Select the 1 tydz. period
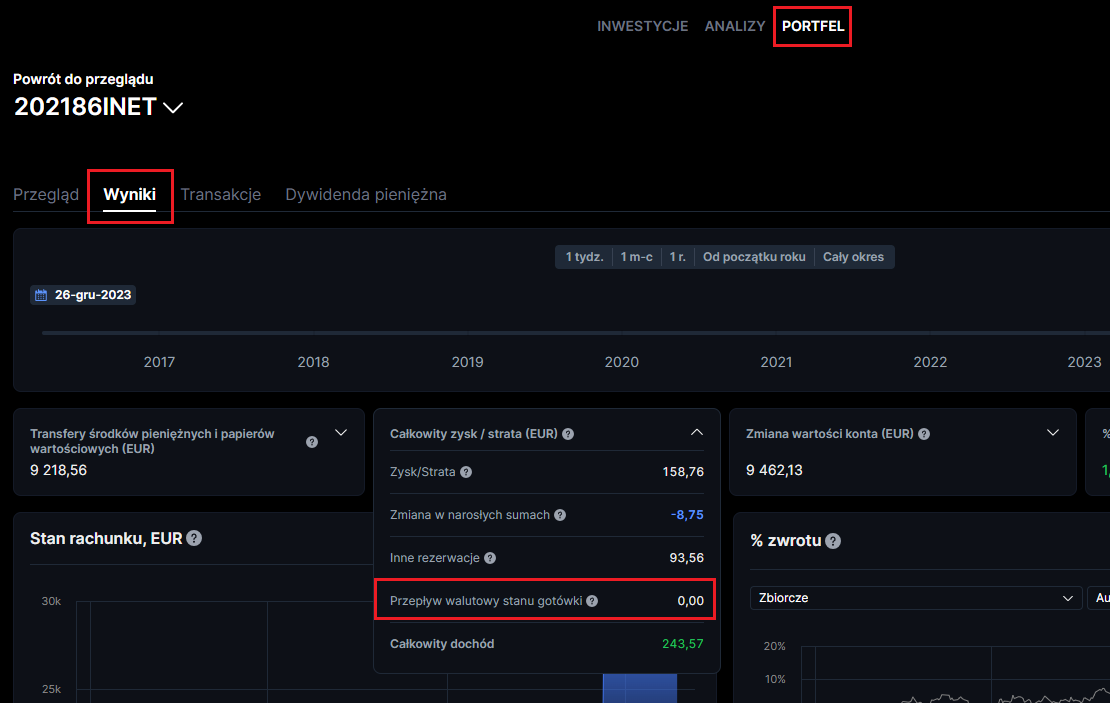Image resolution: width=1110 pixels, height=703 pixels. tap(584, 257)
